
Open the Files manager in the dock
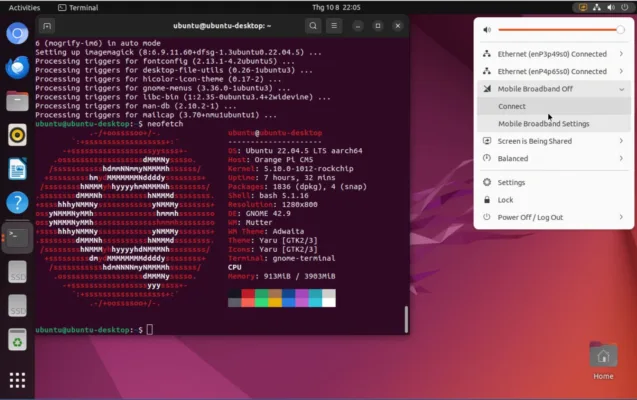tap(17, 101)
